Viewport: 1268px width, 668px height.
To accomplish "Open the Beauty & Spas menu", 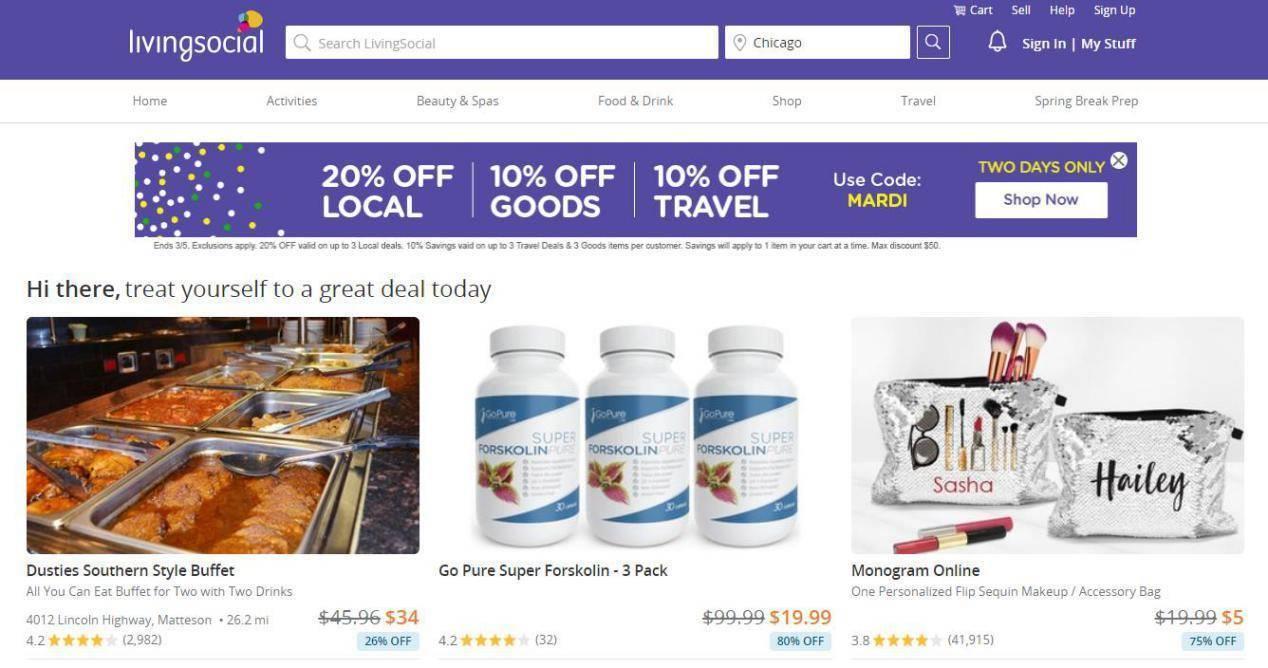I will (x=457, y=101).
